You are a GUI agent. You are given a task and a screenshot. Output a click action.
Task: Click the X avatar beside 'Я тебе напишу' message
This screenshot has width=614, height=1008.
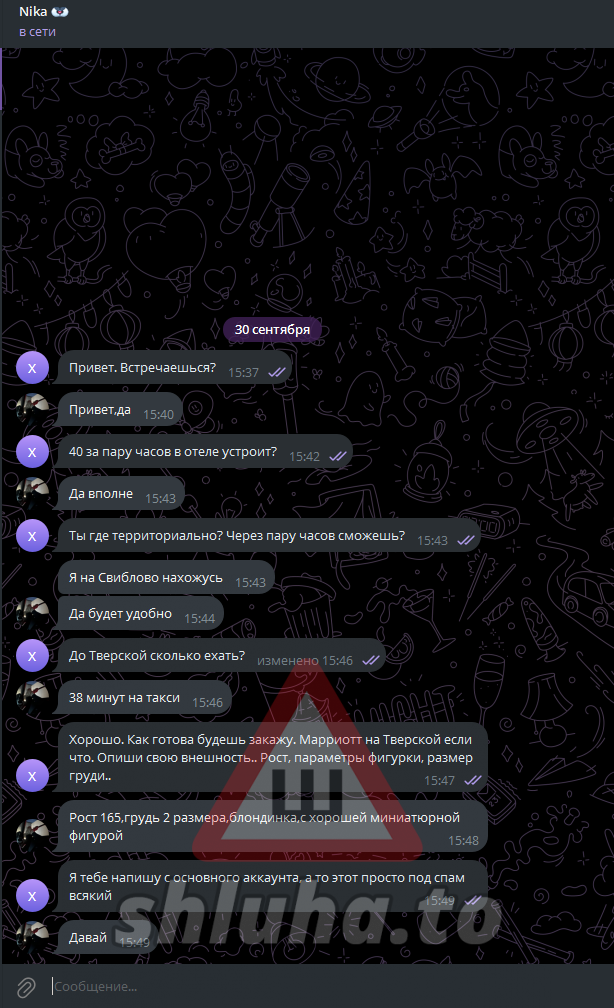tap(32, 896)
